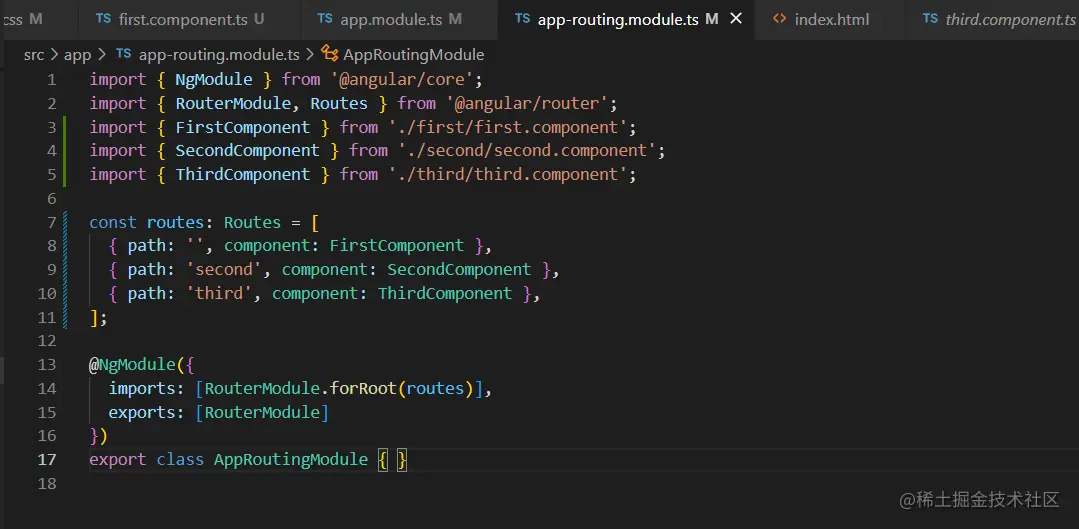Screen dimensions: 1079x529
Task: Click the TS icon on app.module.ts tab
Action: click(325, 19)
